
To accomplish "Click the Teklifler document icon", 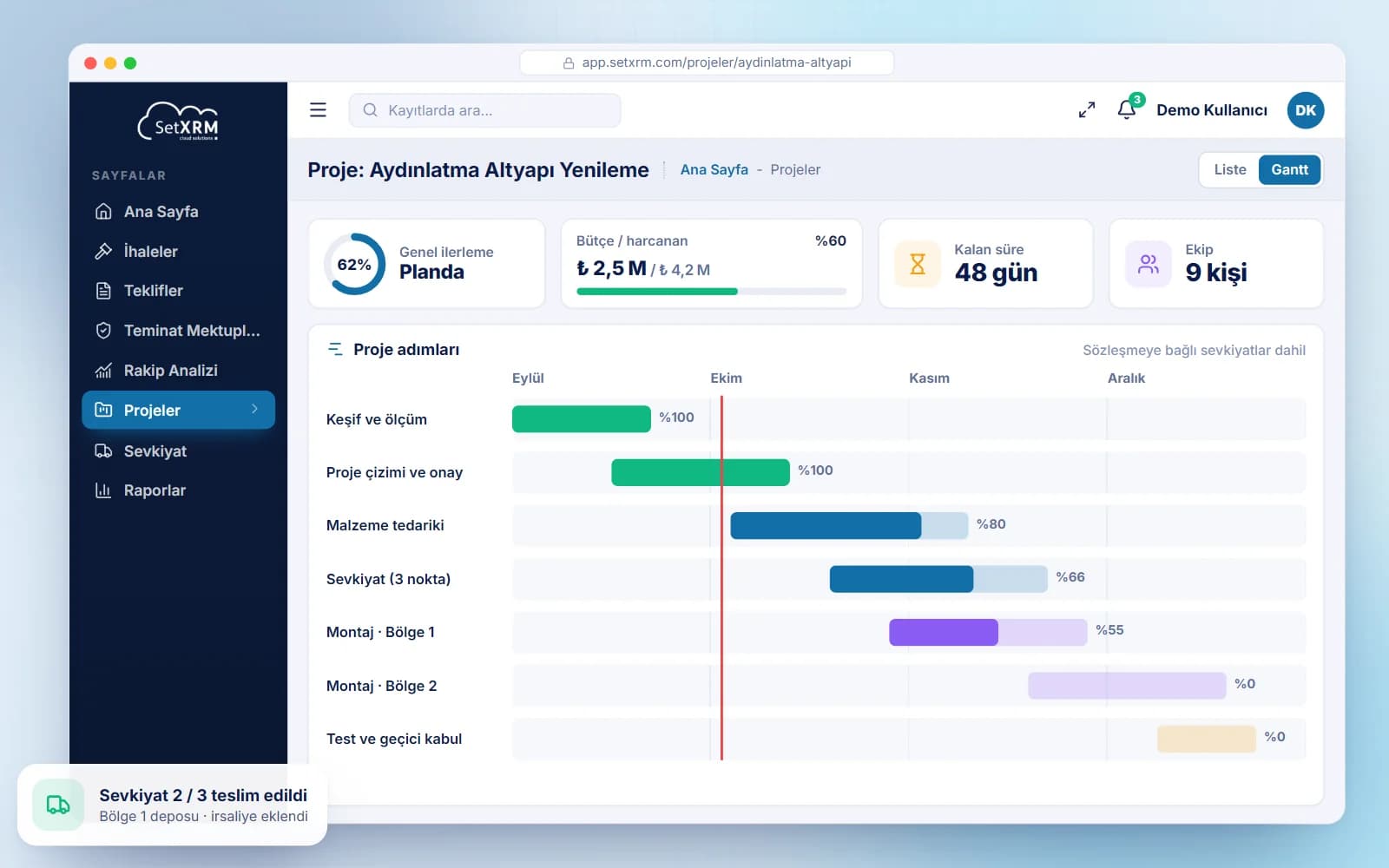I will point(103,291).
